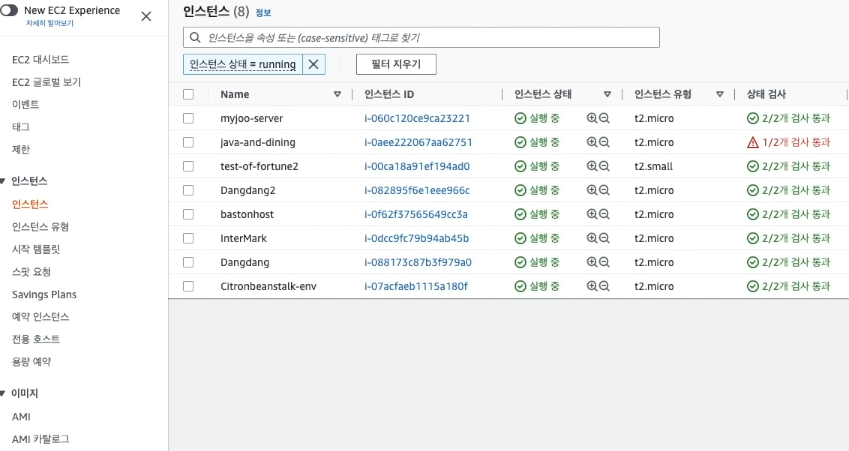Image resolution: width=849 pixels, height=451 pixels.
Task: Click zoom-in filter icon on Dangdang2 row
Action: point(592,190)
